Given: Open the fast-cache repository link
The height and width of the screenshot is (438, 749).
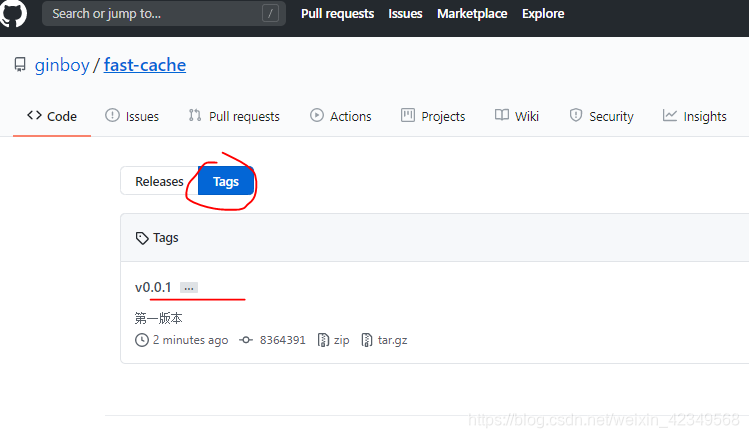Looking at the screenshot, I should click(145, 65).
